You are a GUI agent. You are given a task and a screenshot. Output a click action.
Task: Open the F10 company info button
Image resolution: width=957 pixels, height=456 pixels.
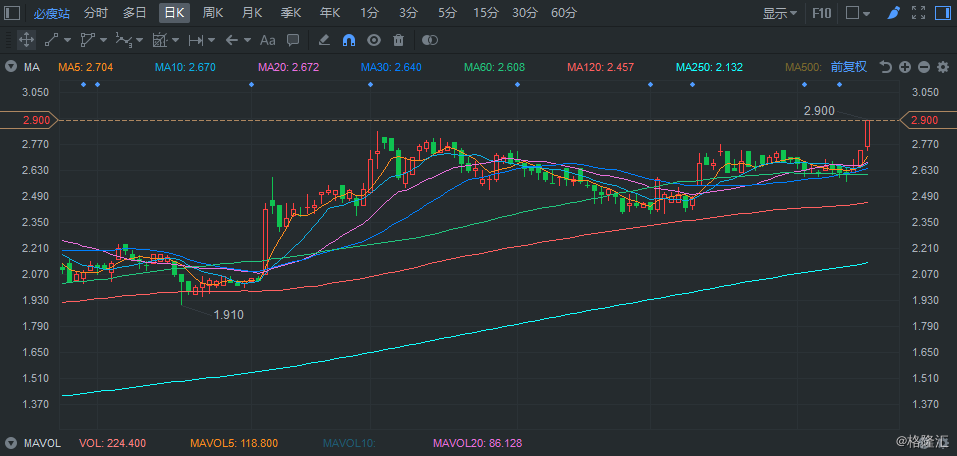click(x=822, y=13)
